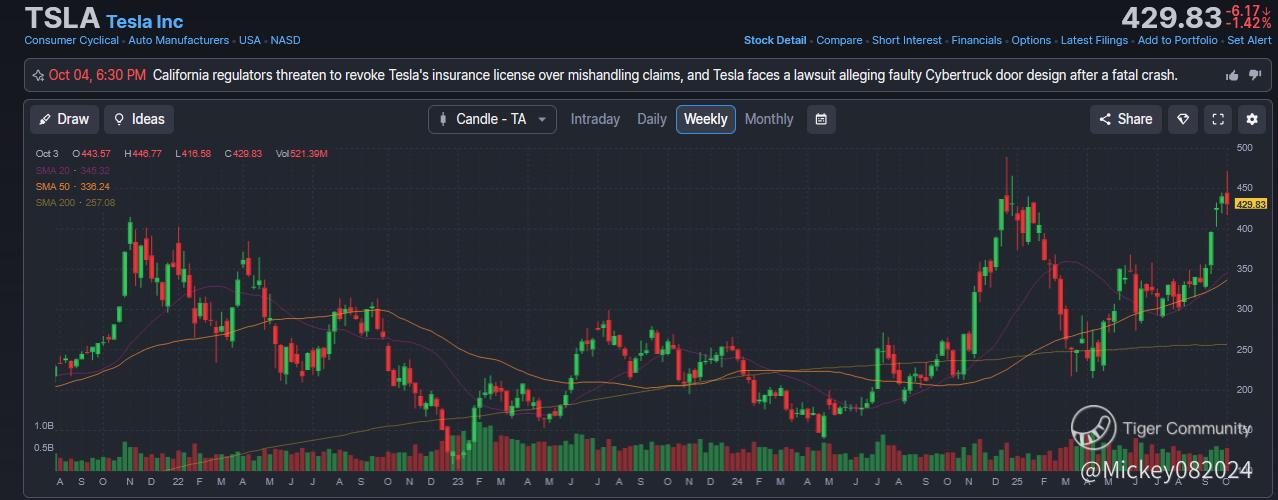Open the NASD exchange link
Viewport: 1278px width, 500px height.
point(285,40)
